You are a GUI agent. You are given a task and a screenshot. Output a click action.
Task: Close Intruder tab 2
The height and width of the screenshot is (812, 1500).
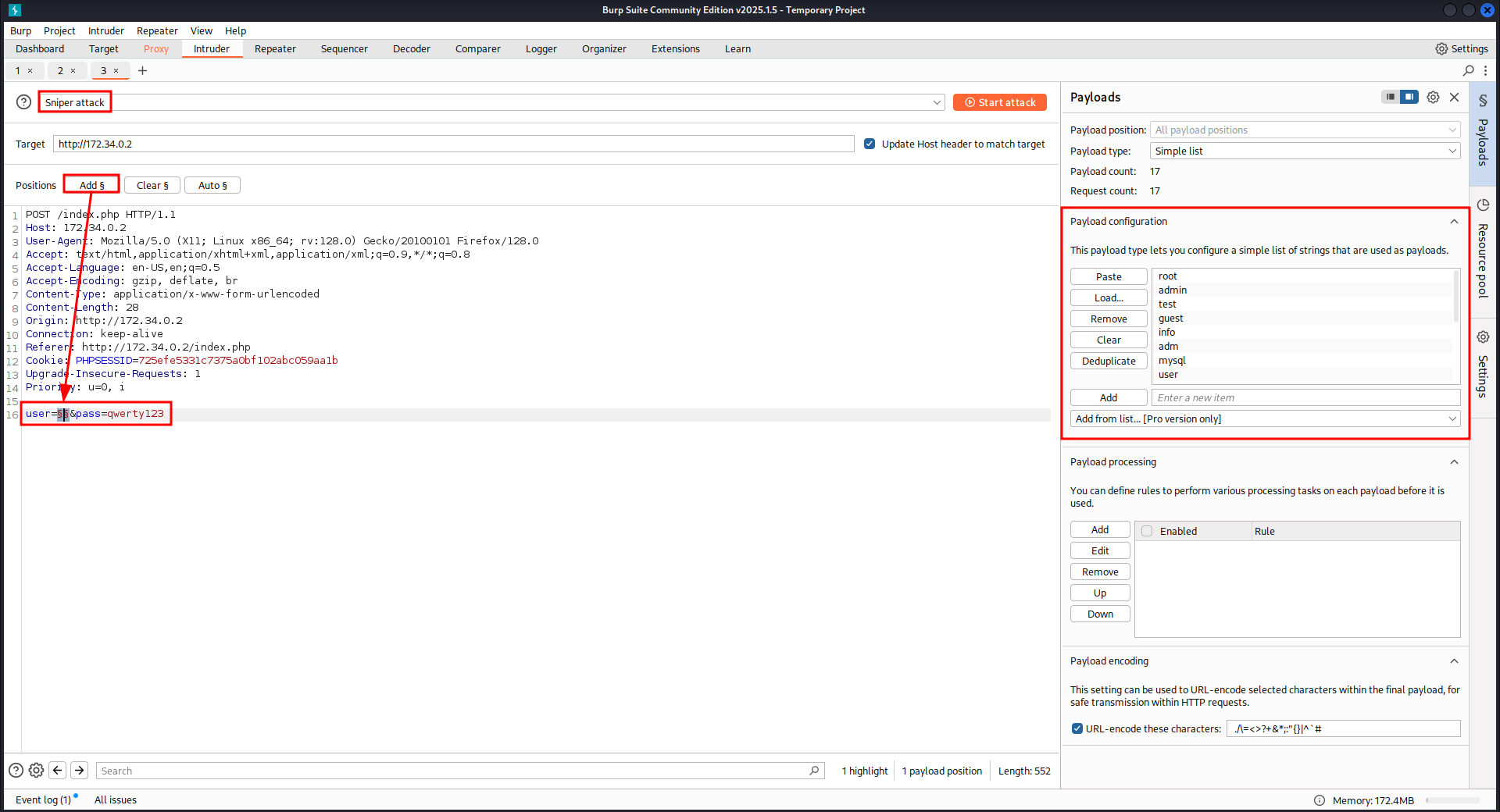click(73, 70)
